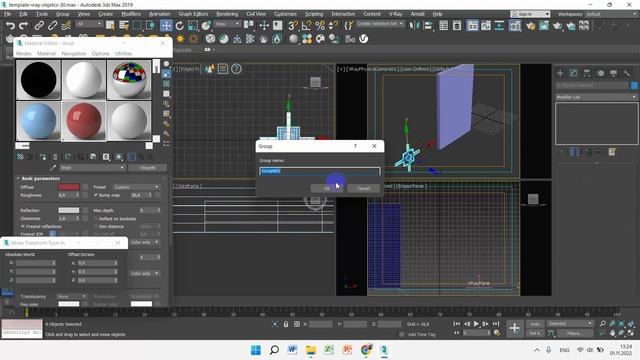
Task: Enable Reflect on backside checkbox
Action: pyautogui.click(x=96, y=219)
